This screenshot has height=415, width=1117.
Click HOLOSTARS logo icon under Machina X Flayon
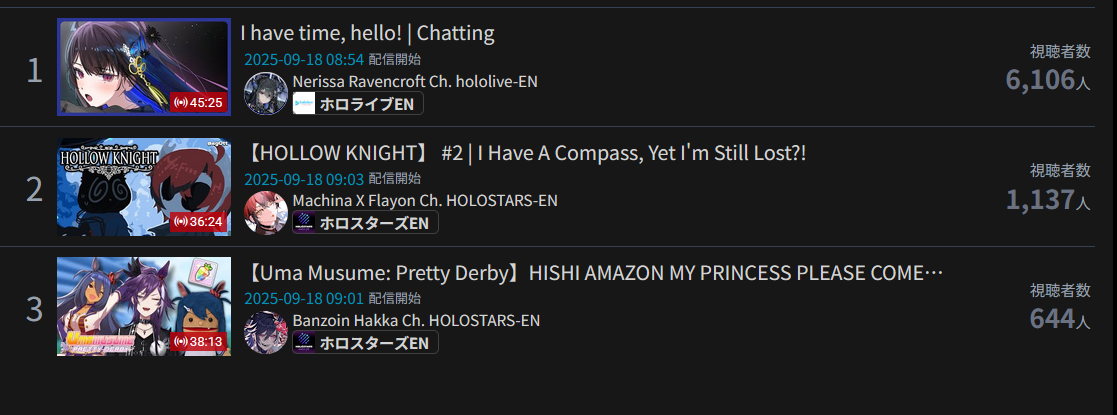pyautogui.click(x=304, y=223)
